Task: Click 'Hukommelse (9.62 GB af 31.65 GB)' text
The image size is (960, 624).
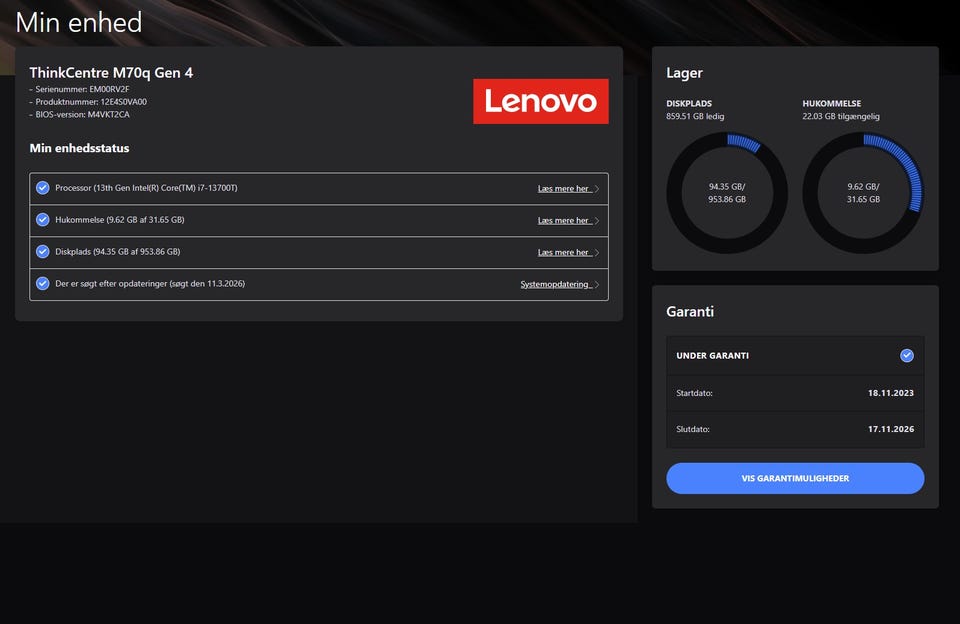Action: [x=120, y=220]
